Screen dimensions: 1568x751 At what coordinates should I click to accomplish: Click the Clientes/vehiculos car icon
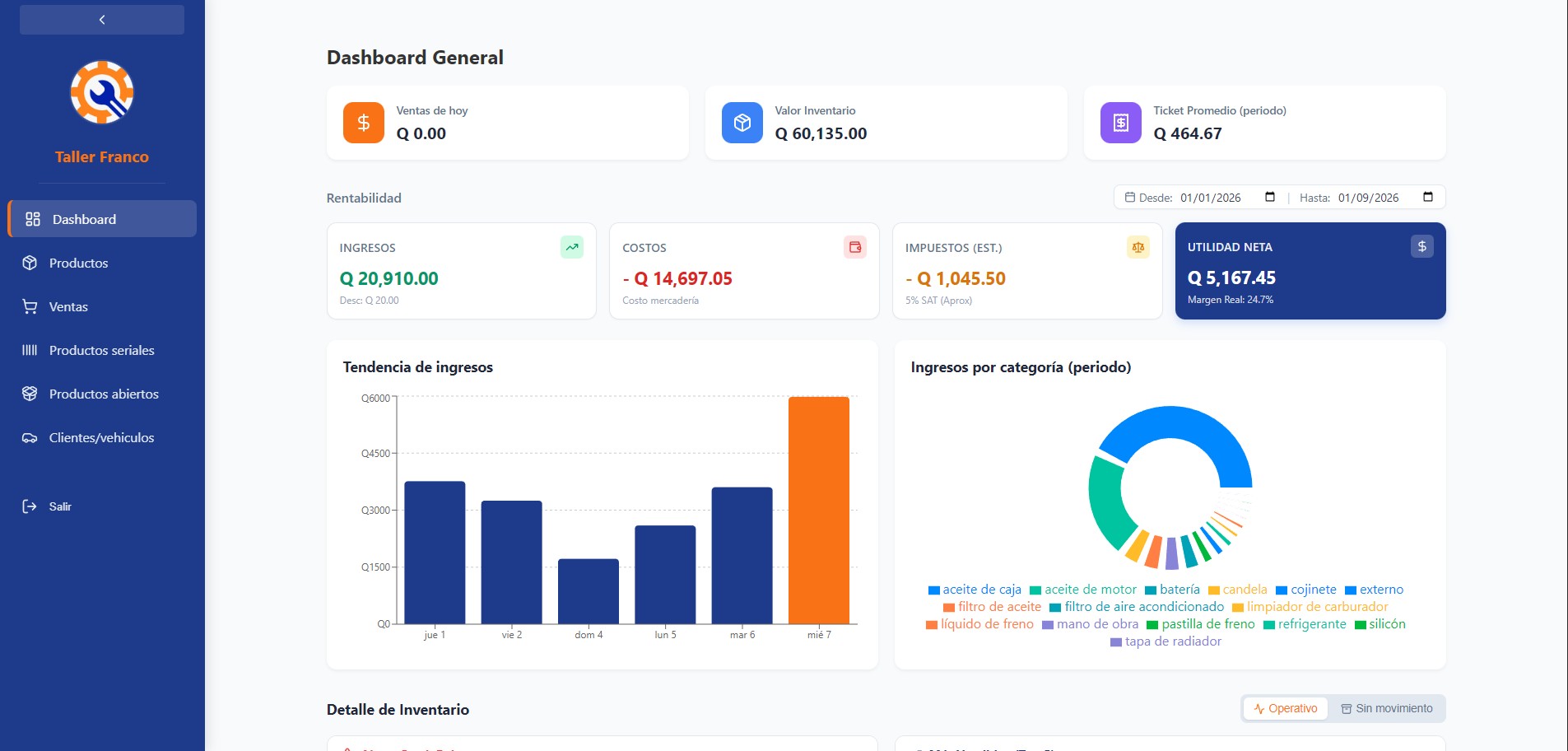[30, 437]
